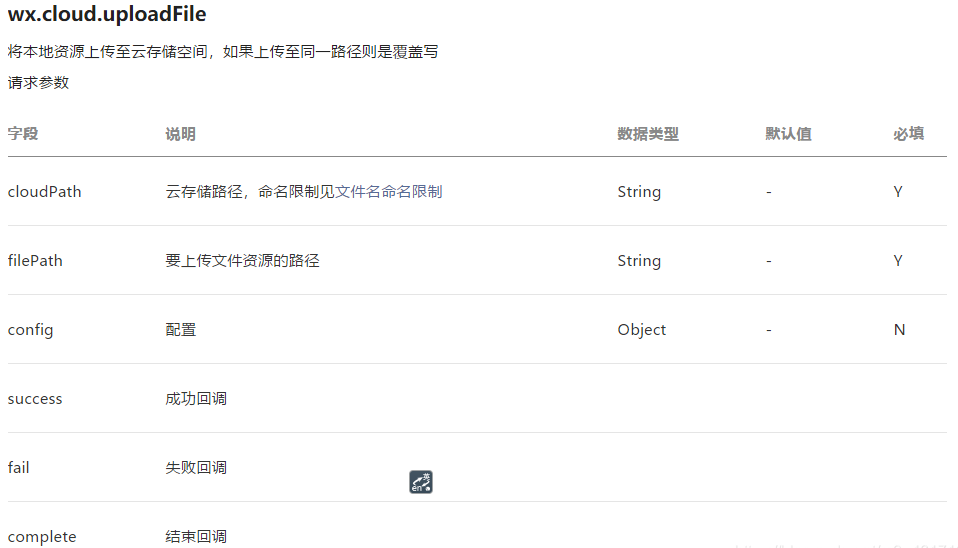Click the 数据类型 column header

pyautogui.click(x=648, y=134)
